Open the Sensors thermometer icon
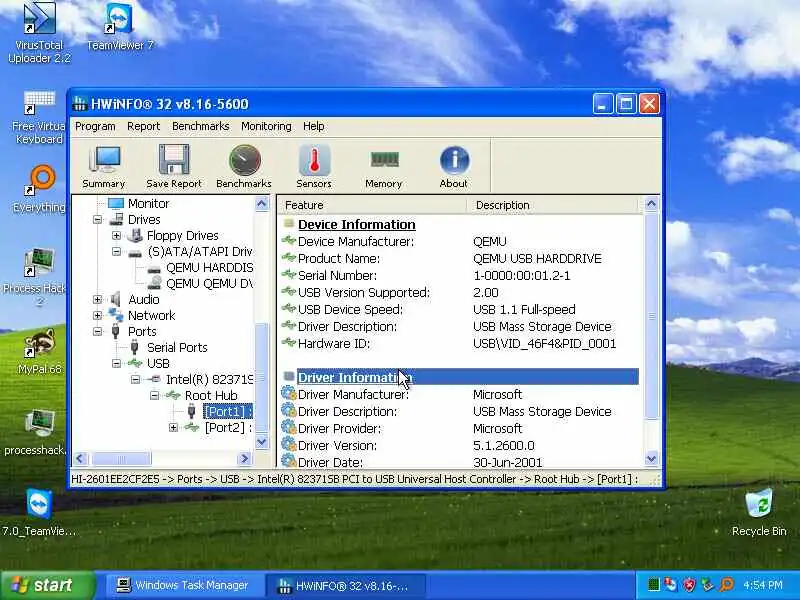Screen dimensions: 800x600 (314, 167)
